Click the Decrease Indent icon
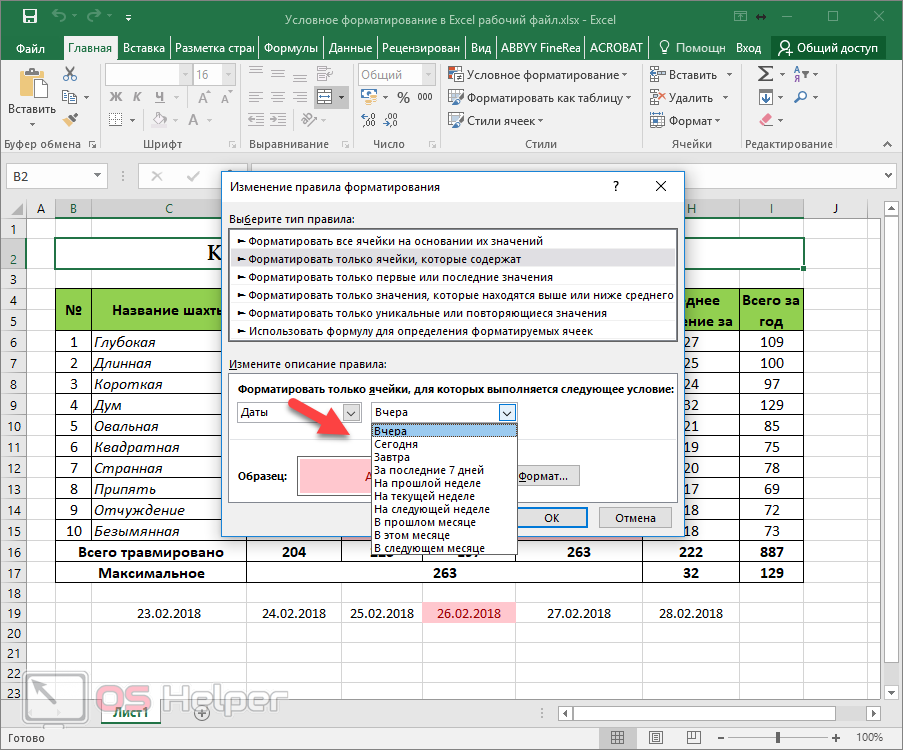Screen dimensions: 903x750 click(256, 120)
